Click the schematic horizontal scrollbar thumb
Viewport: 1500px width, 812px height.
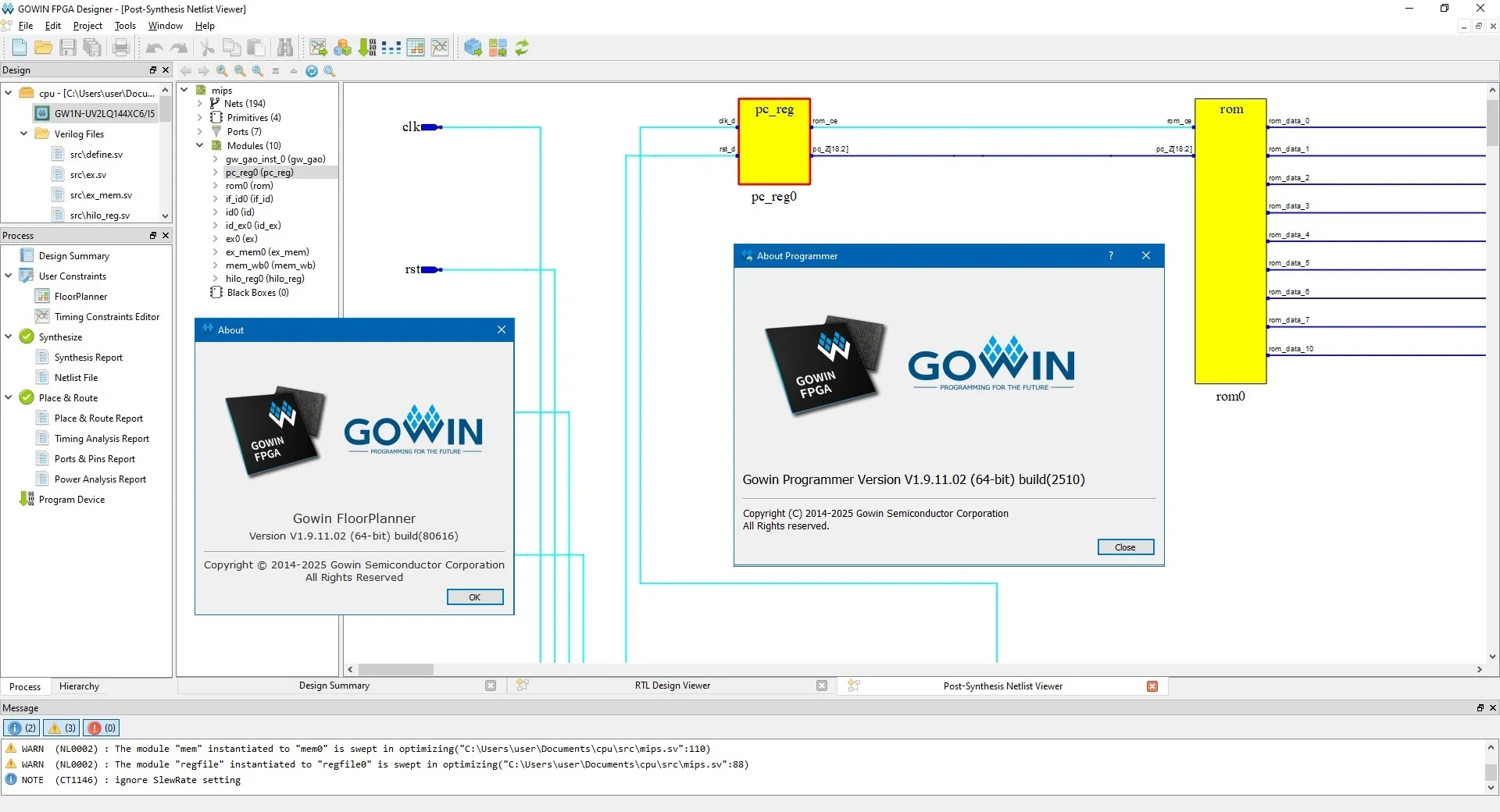(x=396, y=670)
